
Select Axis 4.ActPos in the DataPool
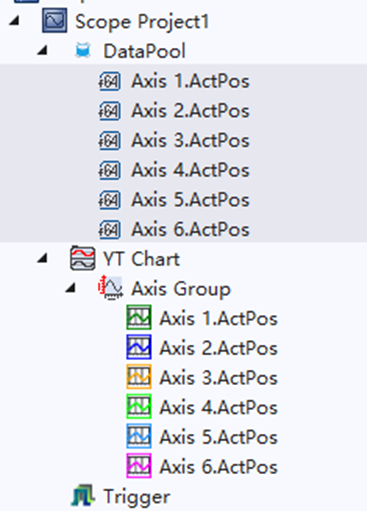pyautogui.click(x=183, y=170)
